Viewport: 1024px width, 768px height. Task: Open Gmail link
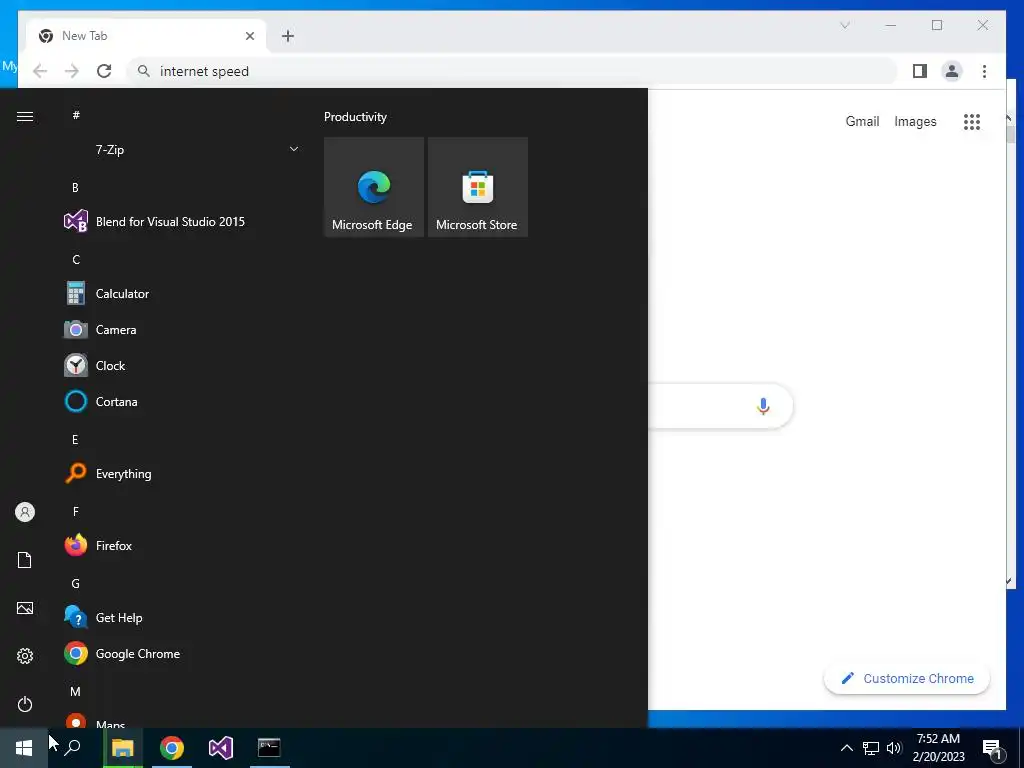point(862,121)
